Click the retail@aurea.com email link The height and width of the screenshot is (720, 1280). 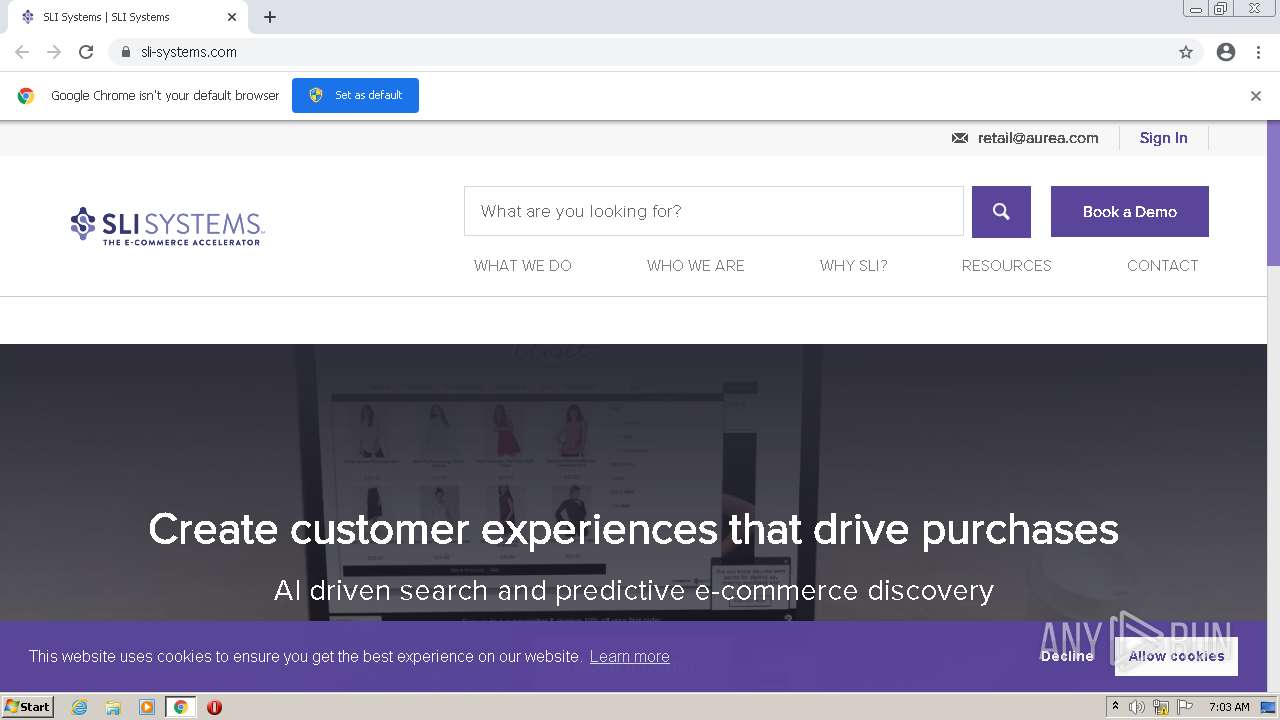click(x=1038, y=138)
